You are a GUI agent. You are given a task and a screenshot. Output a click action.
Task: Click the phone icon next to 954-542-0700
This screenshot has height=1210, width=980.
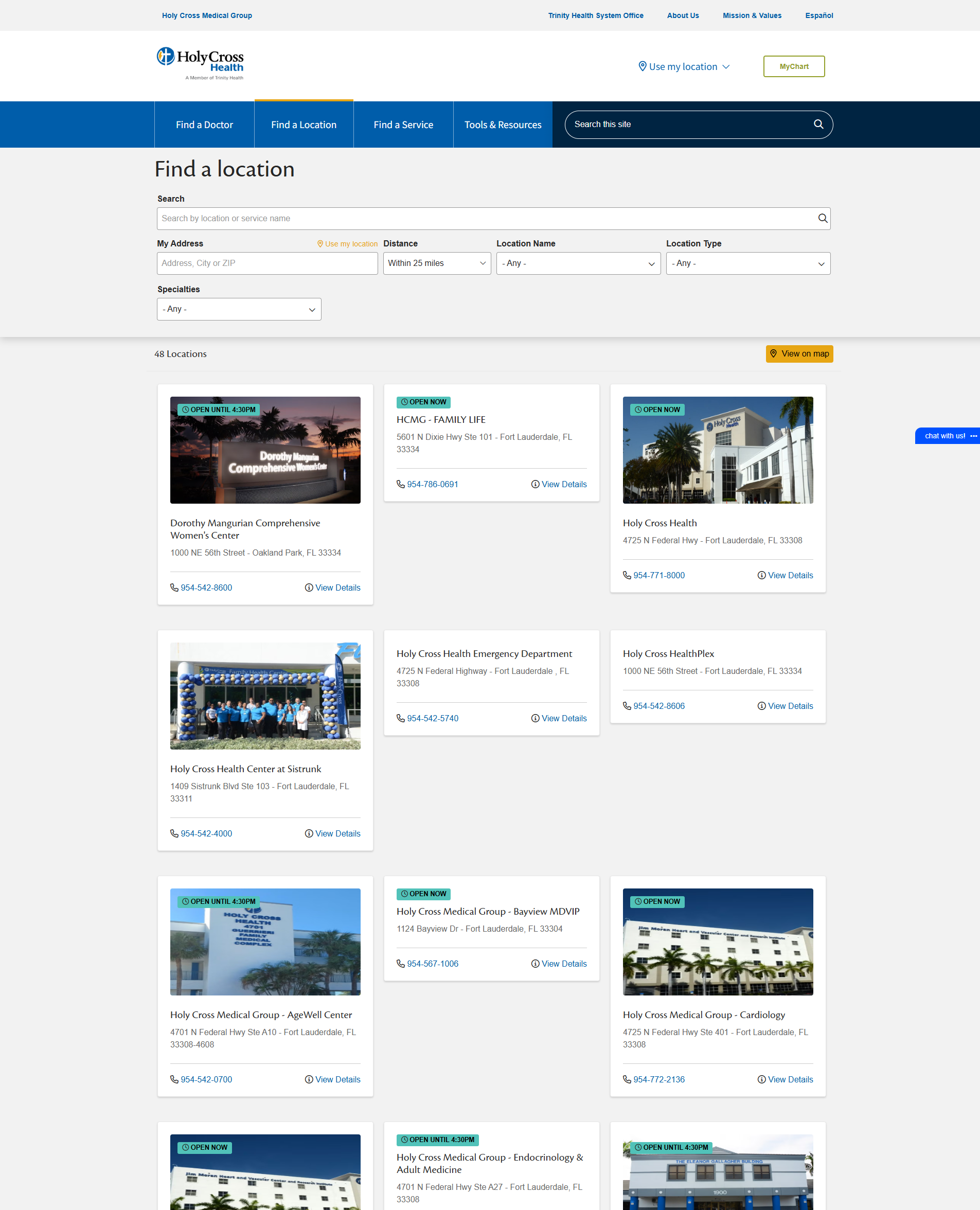pyautogui.click(x=174, y=1079)
